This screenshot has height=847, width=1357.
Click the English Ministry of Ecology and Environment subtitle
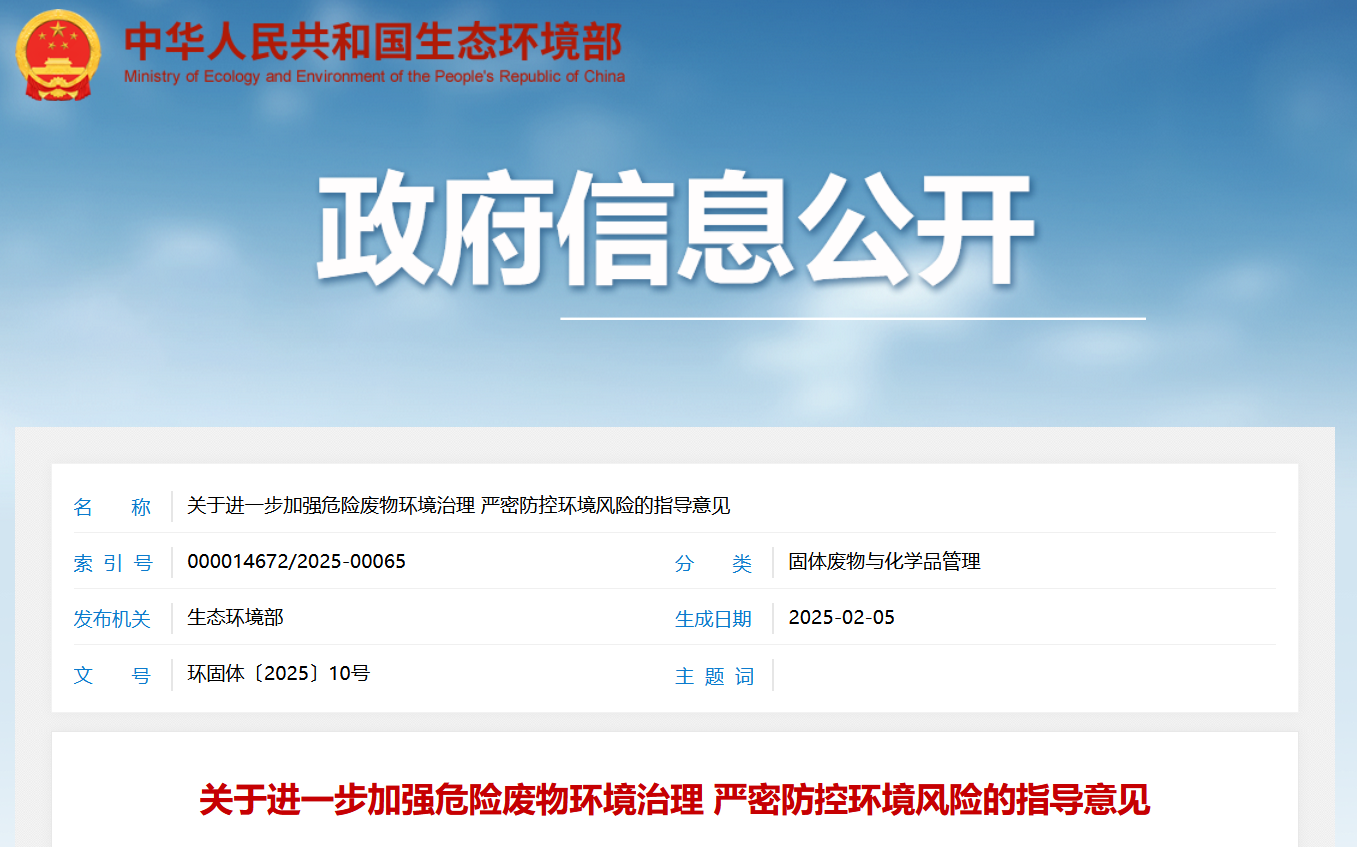click(x=374, y=77)
